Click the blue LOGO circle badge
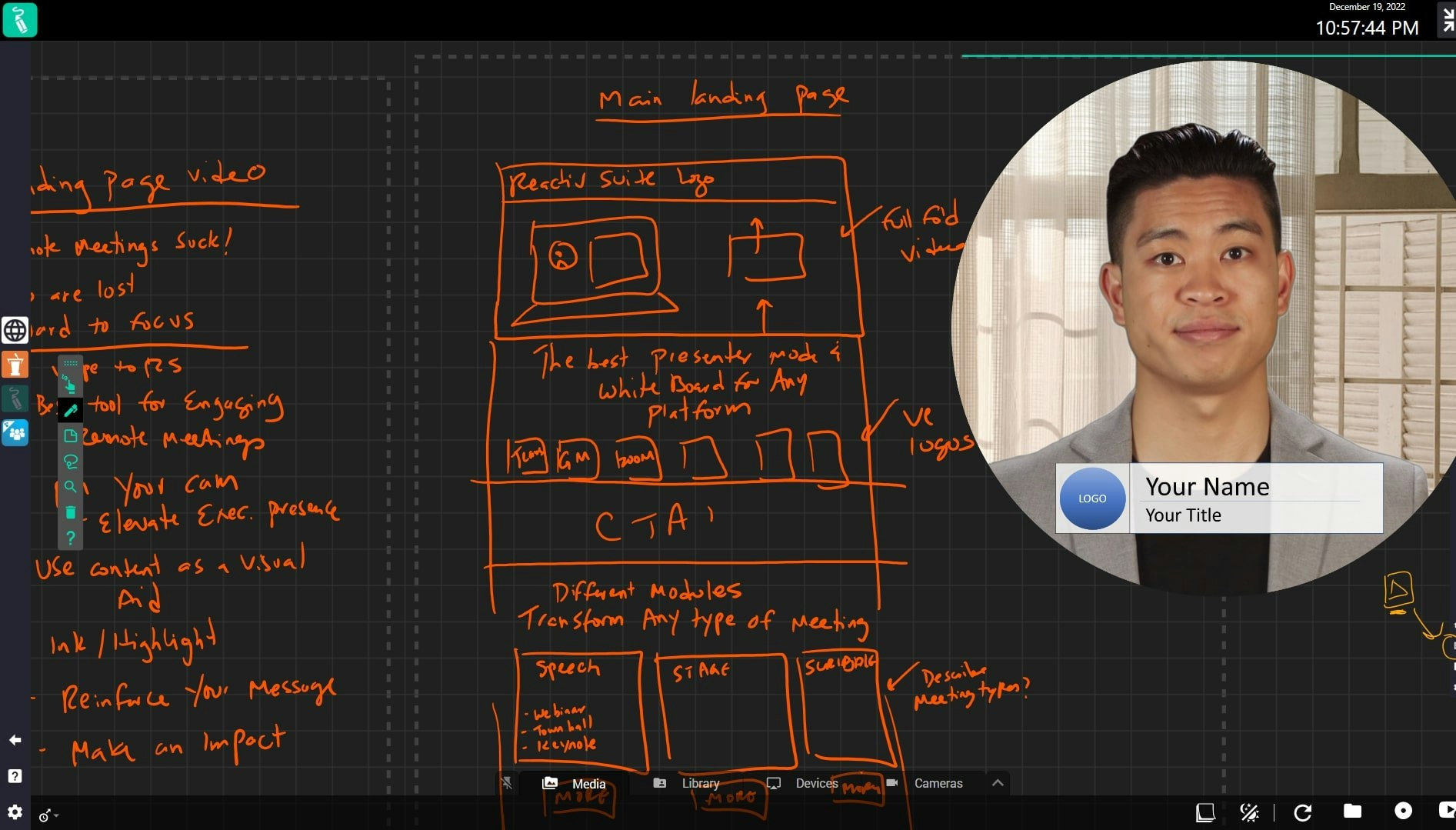 tap(1092, 498)
